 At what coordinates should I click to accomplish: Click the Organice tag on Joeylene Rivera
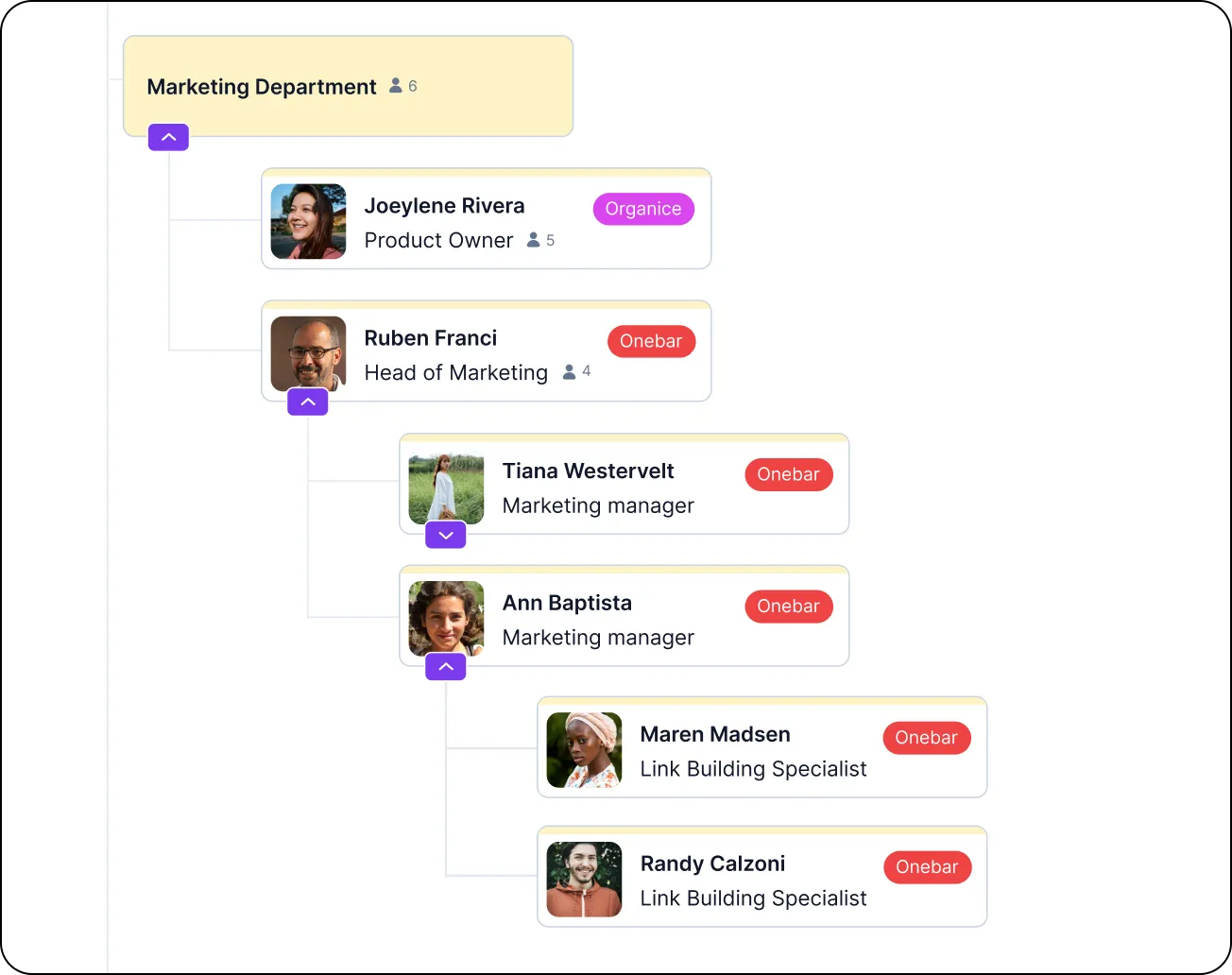tap(643, 209)
